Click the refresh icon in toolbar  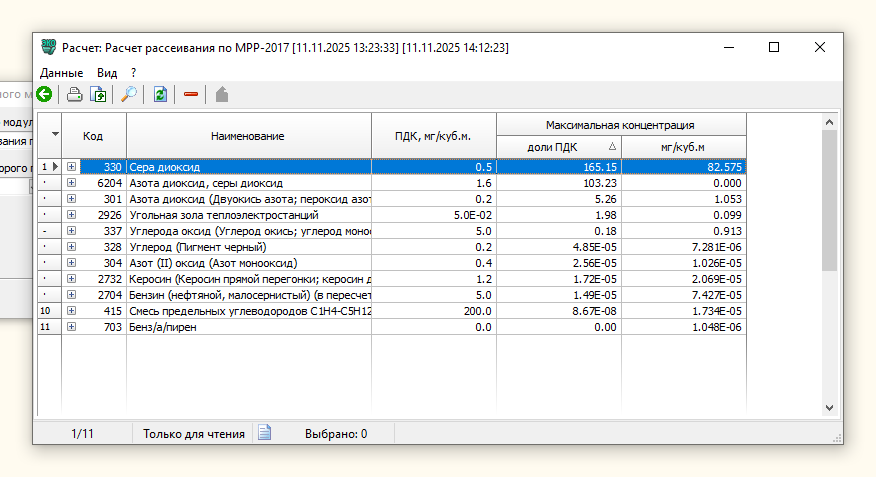point(160,95)
